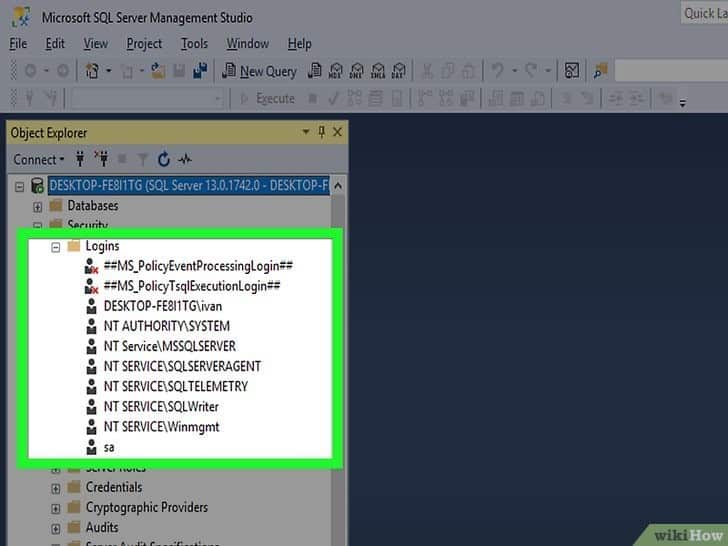Select the ##MS_PolicyTsqlExecutionLogin## login

[x=192, y=286]
